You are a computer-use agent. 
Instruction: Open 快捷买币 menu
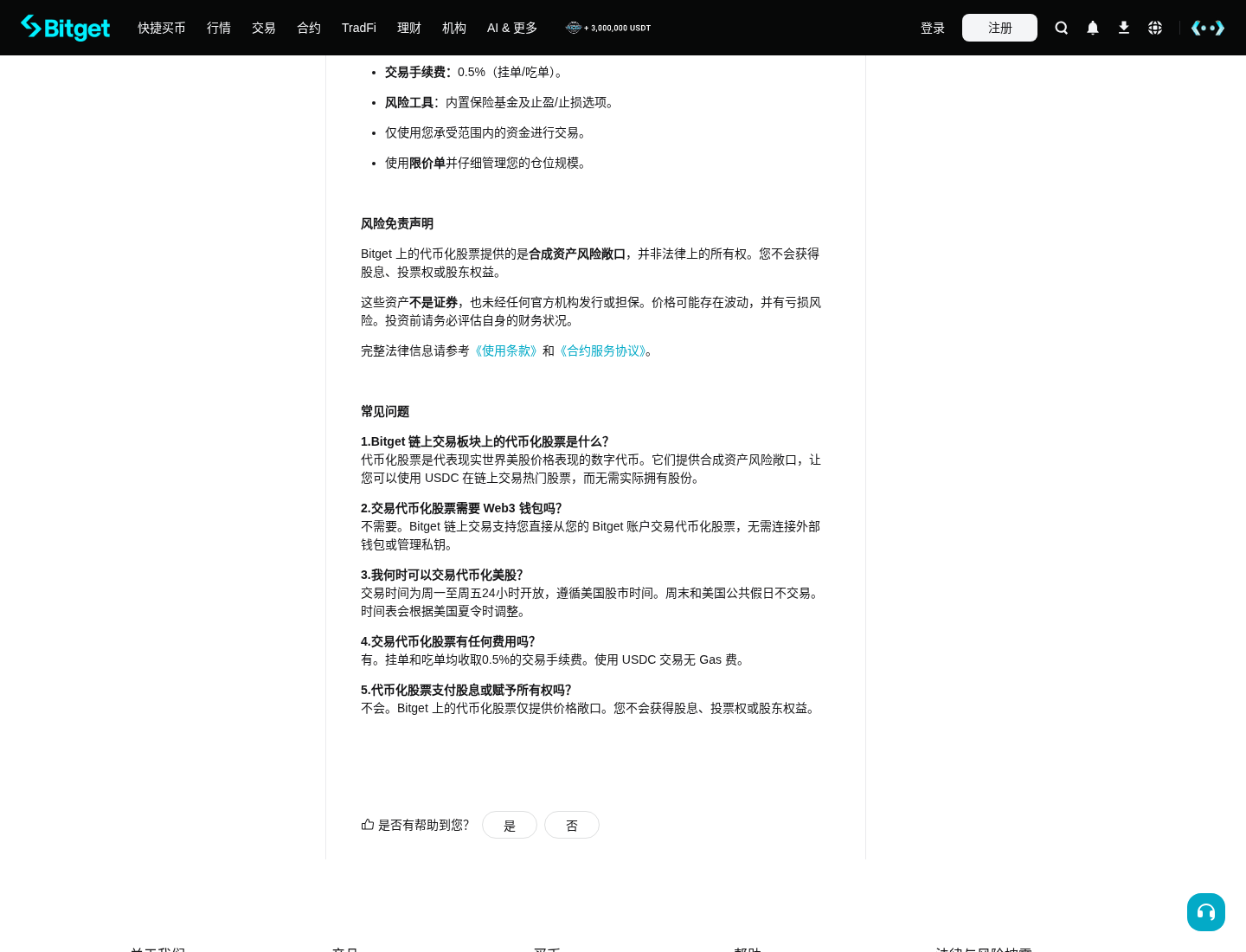coord(162,28)
